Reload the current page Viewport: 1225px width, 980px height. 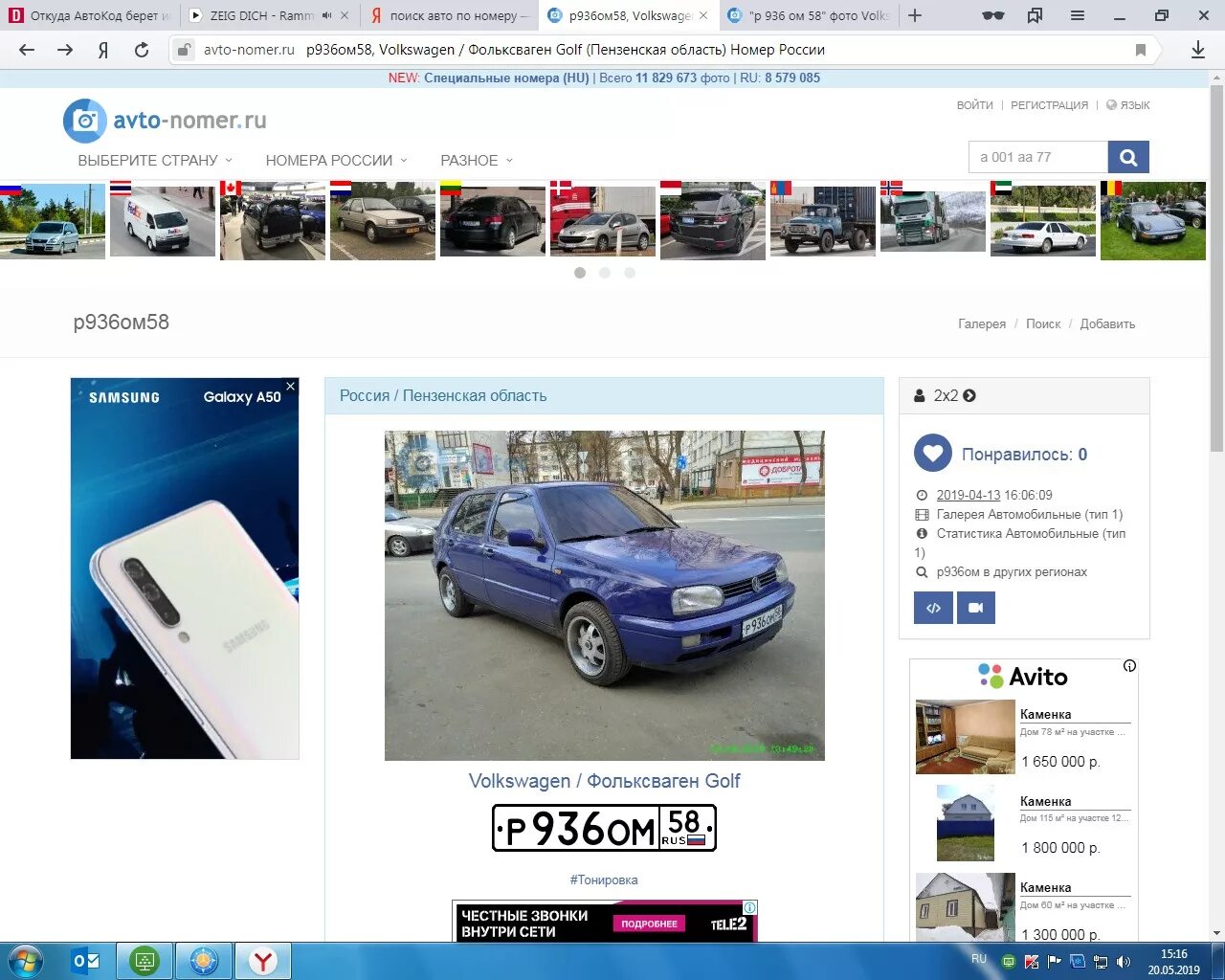tap(142, 50)
